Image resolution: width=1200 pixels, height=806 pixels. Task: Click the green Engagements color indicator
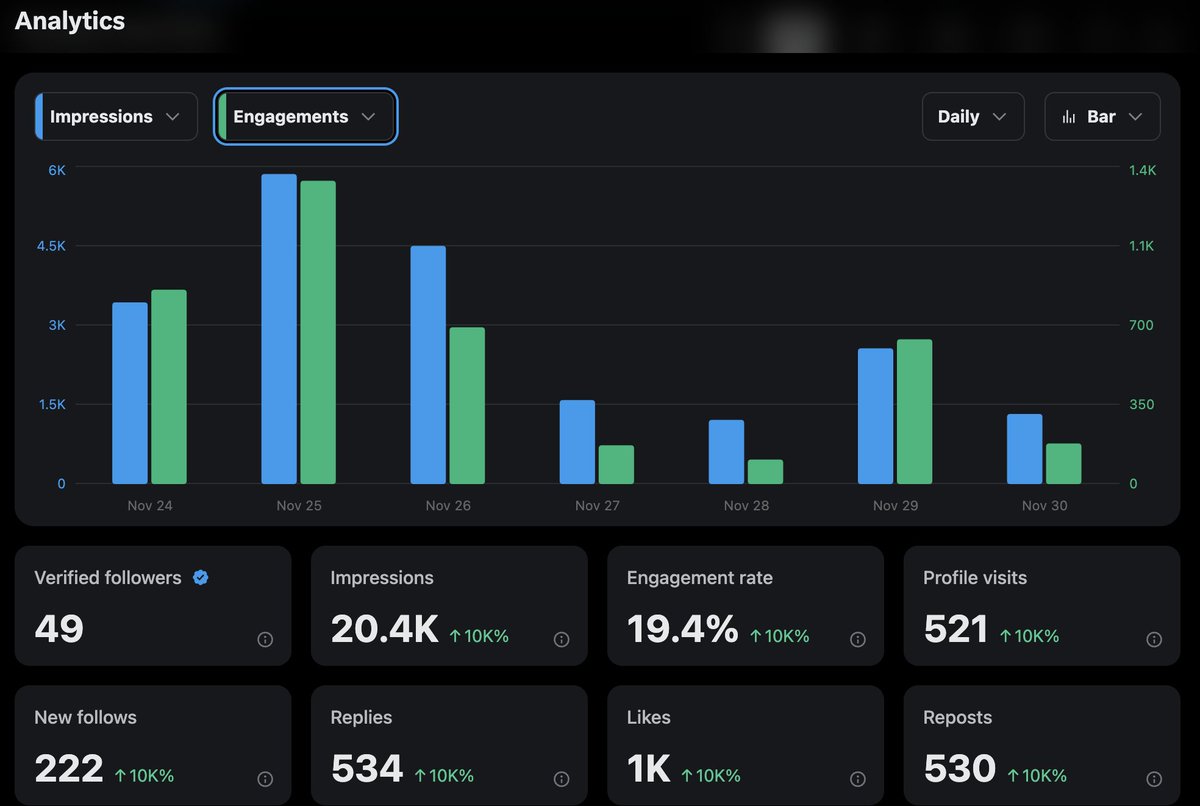pyautogui.click(x=222, y=117)
